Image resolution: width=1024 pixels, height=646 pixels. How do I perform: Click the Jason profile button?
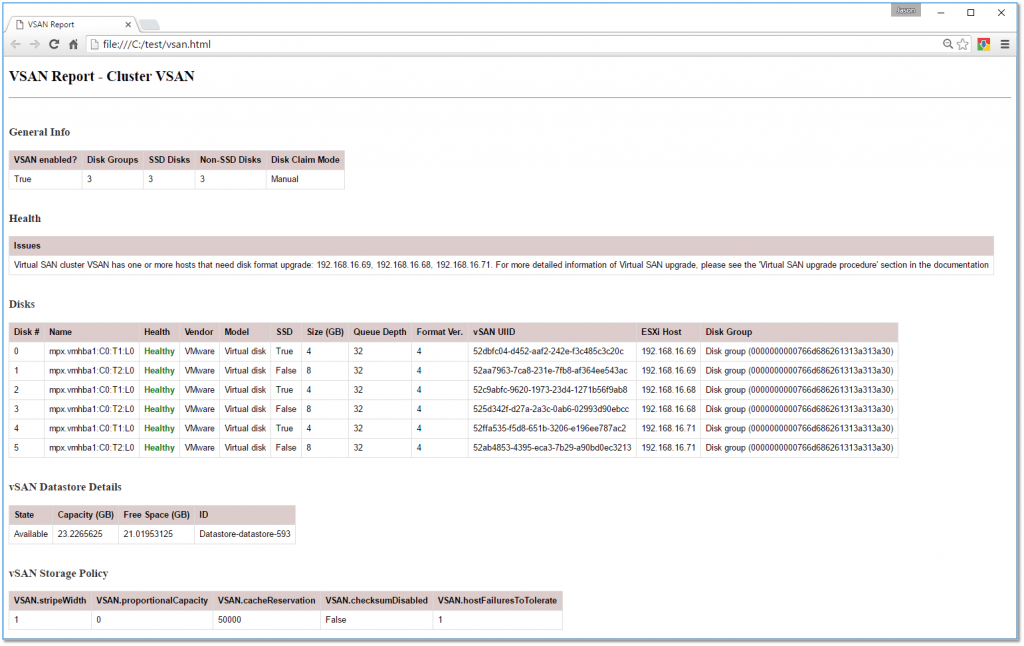click(x=905, y=10)
